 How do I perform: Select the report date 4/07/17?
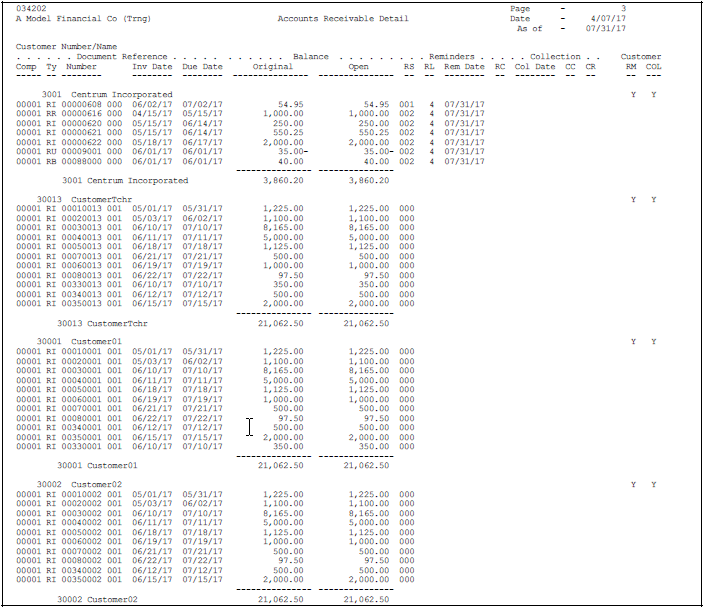[x=608, y=19]
